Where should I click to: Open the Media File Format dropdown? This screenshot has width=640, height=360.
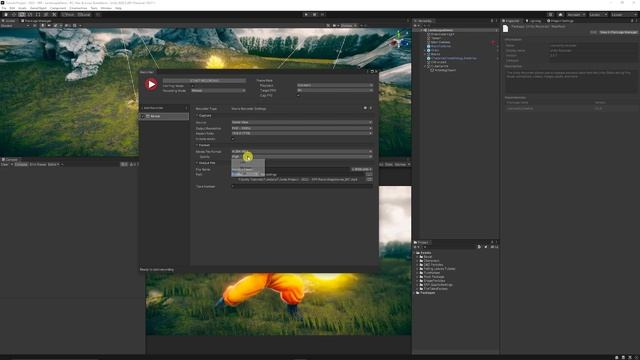pos(302,151)
